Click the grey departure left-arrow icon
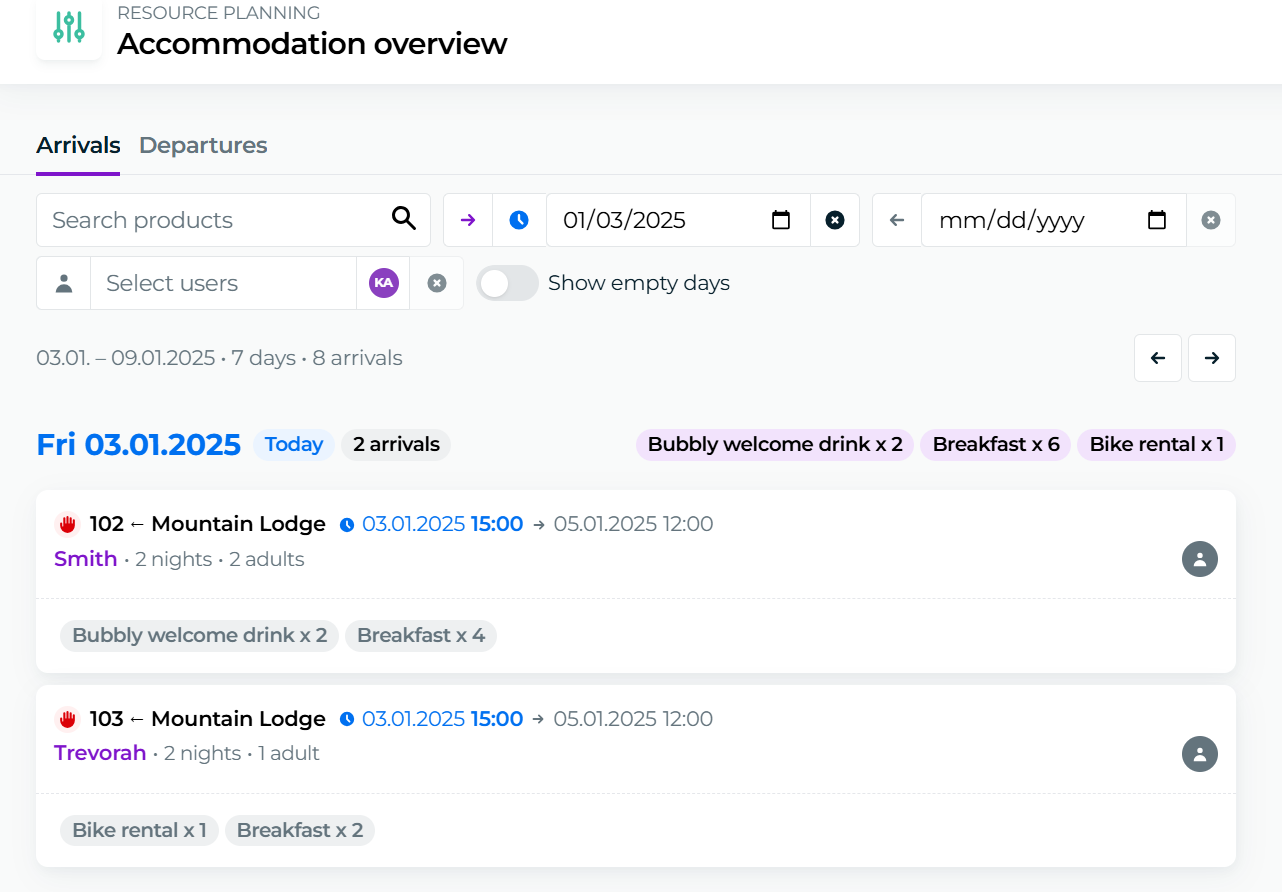 [897, 220]
